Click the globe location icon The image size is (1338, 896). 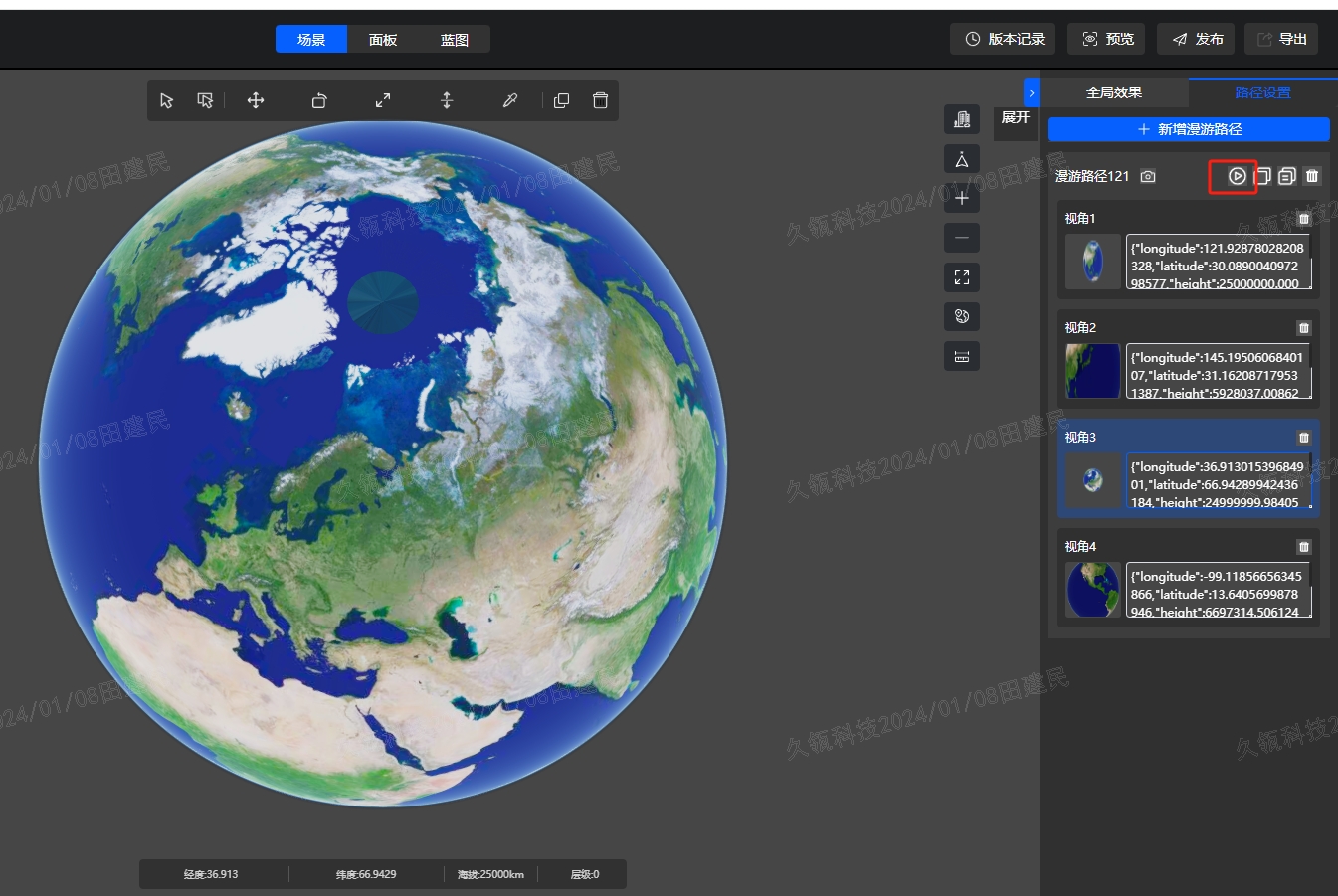tap(962, 316)
